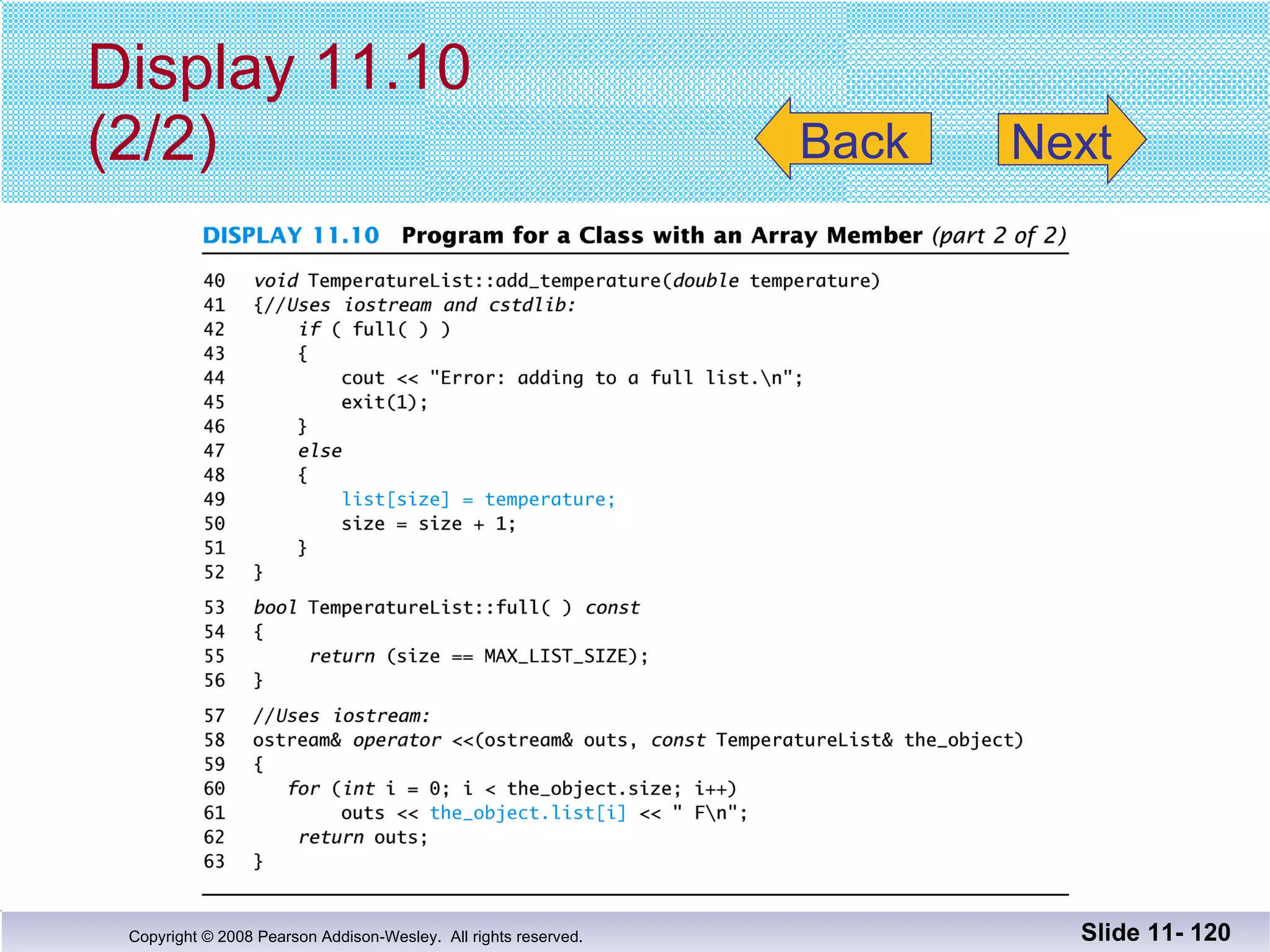1270x952 pixels.
Task: Click the 'size = size + 1;' line
Action: pyautogui.click(x=428, y=524)
